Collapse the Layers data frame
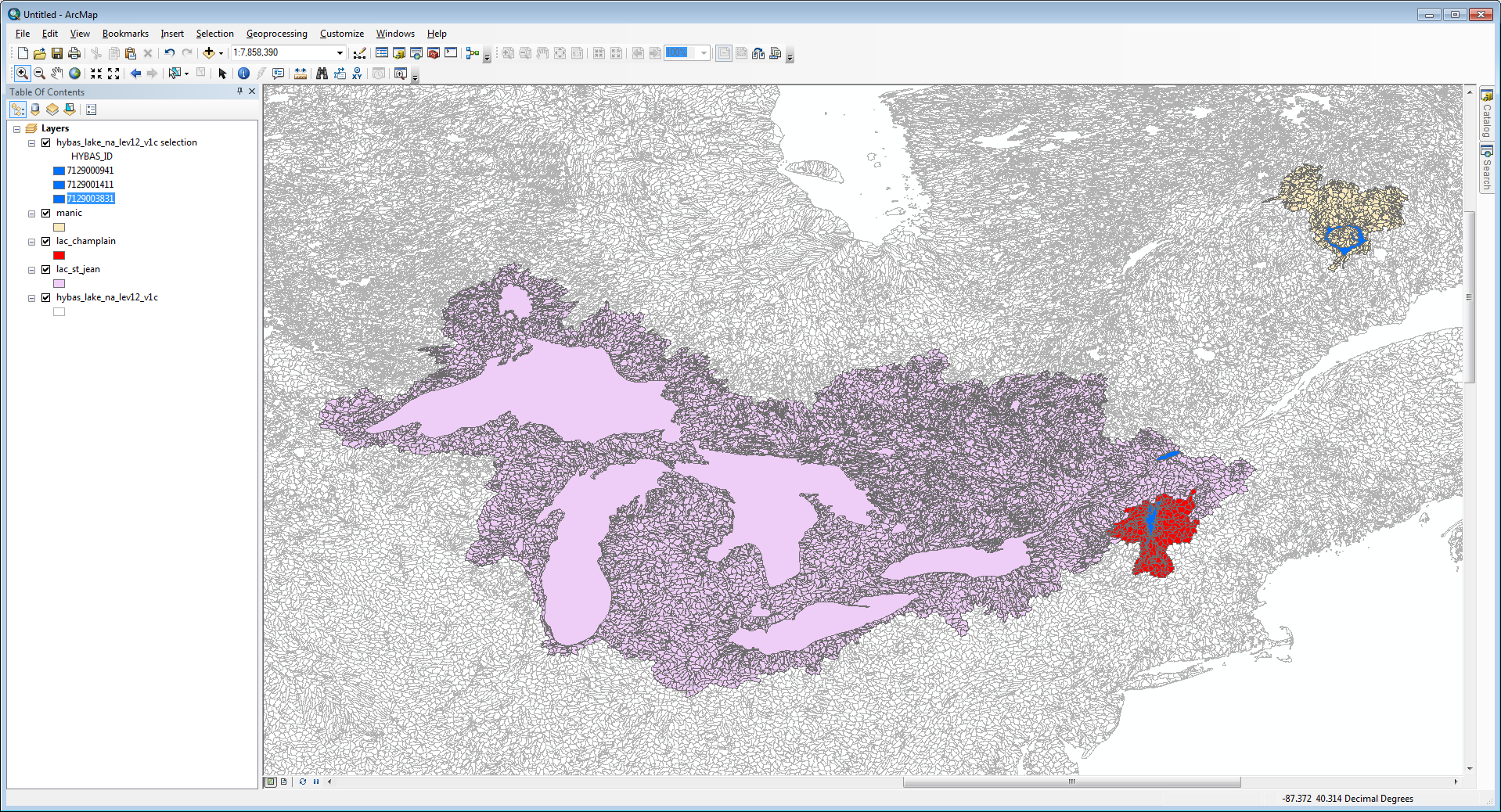This screenshot has height=812, width=1501. pyautogui.click(x=16, y=129)
